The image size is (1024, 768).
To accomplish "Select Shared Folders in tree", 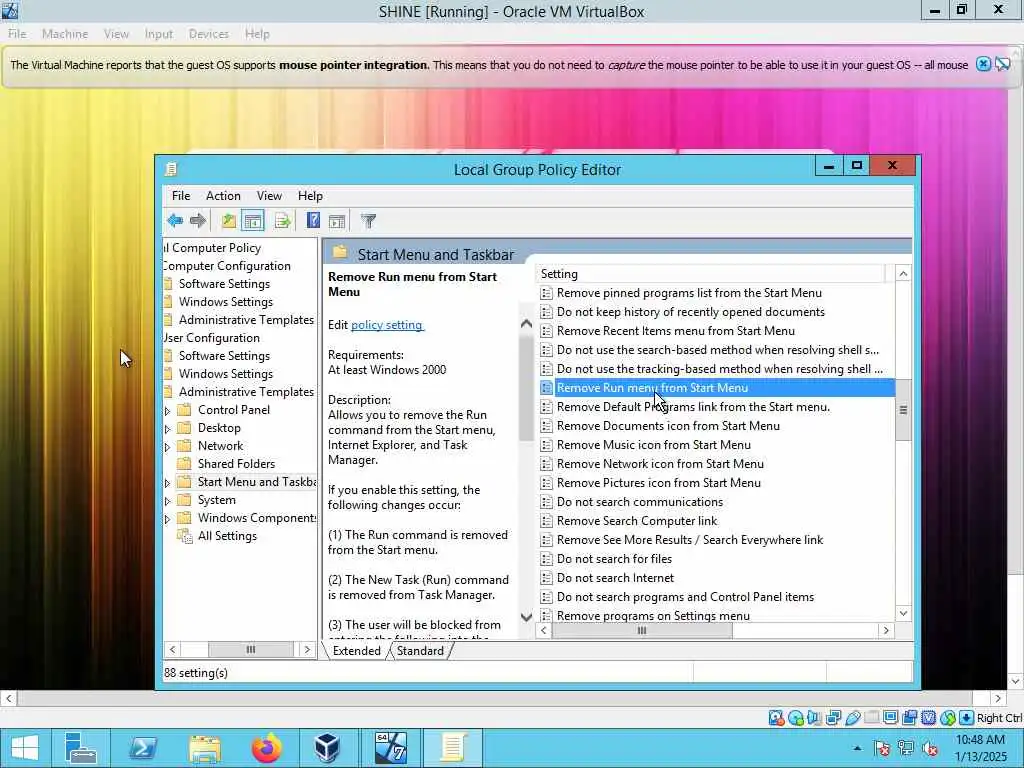I will 236,464.
